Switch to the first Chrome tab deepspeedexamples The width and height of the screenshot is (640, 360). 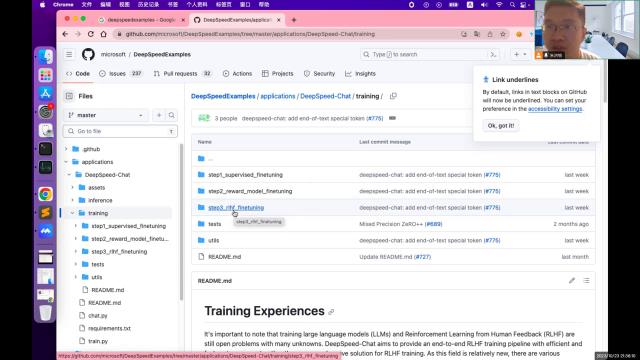point(141,20)
